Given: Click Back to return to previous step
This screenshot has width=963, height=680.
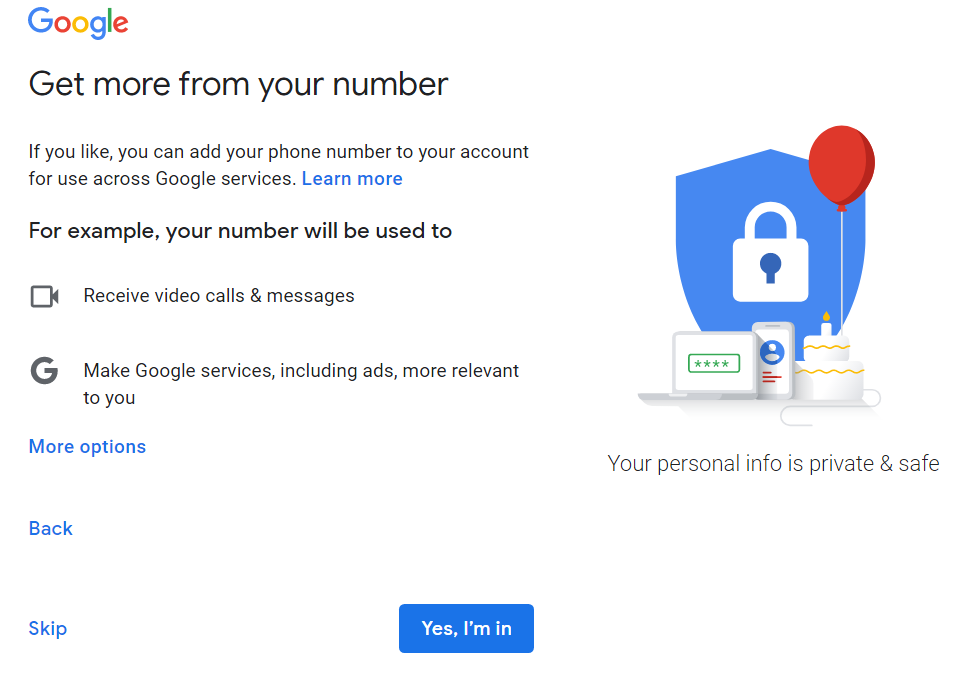Looking at the screenshot, I should point(50,528).
